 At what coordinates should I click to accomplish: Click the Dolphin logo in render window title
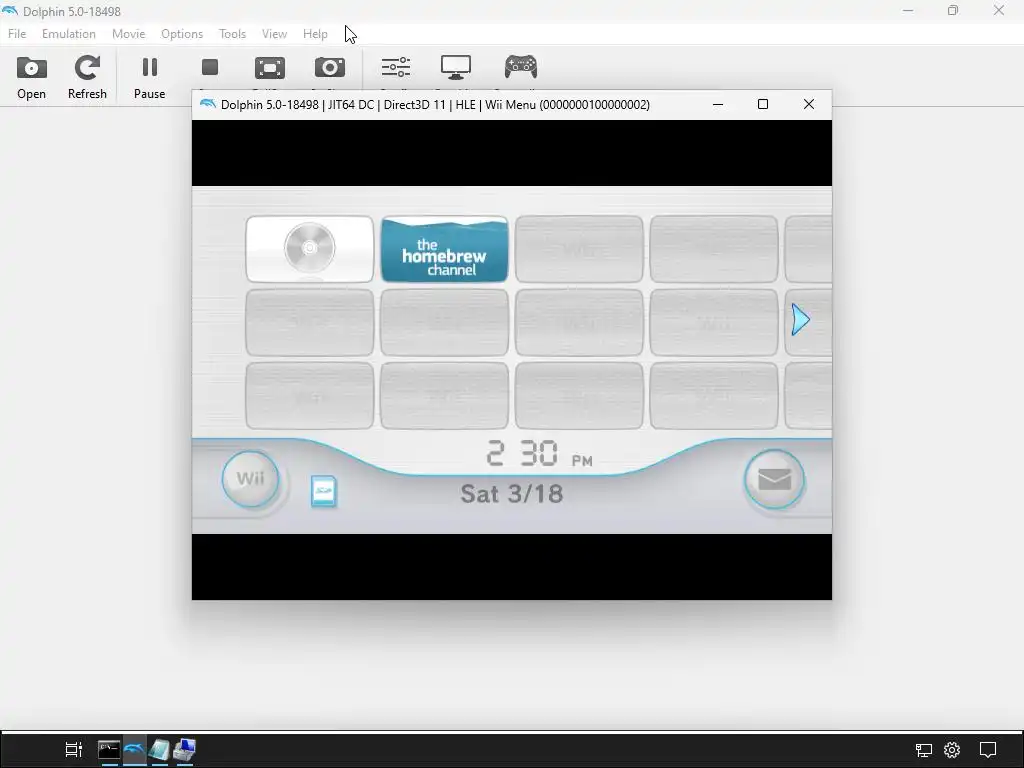tap(208, 104)
